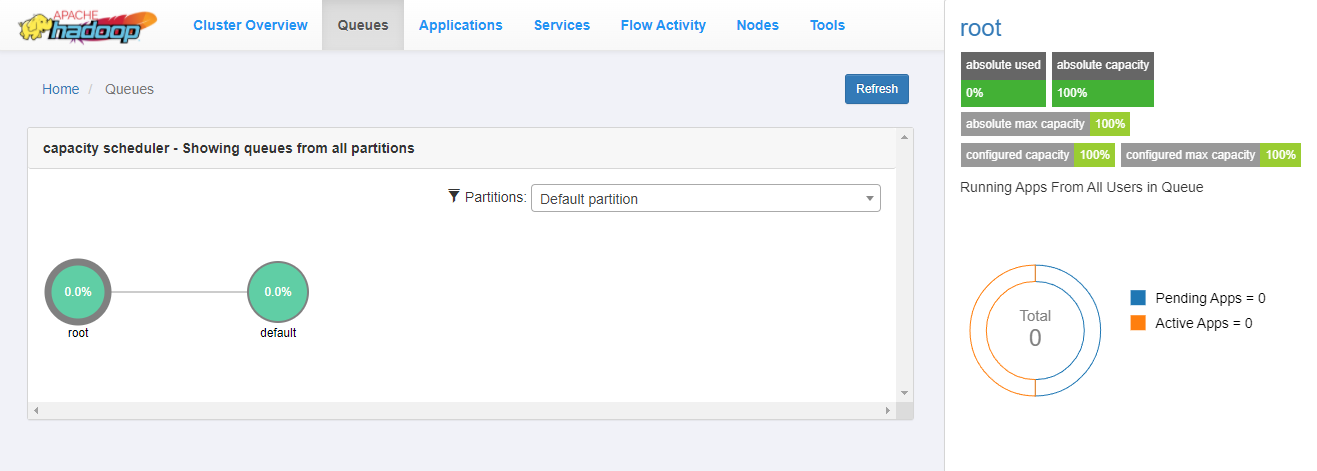The width and height of the screenshot is (1317, 471).
Task: Switch to the Applications tab
Action: pos(461,25)
